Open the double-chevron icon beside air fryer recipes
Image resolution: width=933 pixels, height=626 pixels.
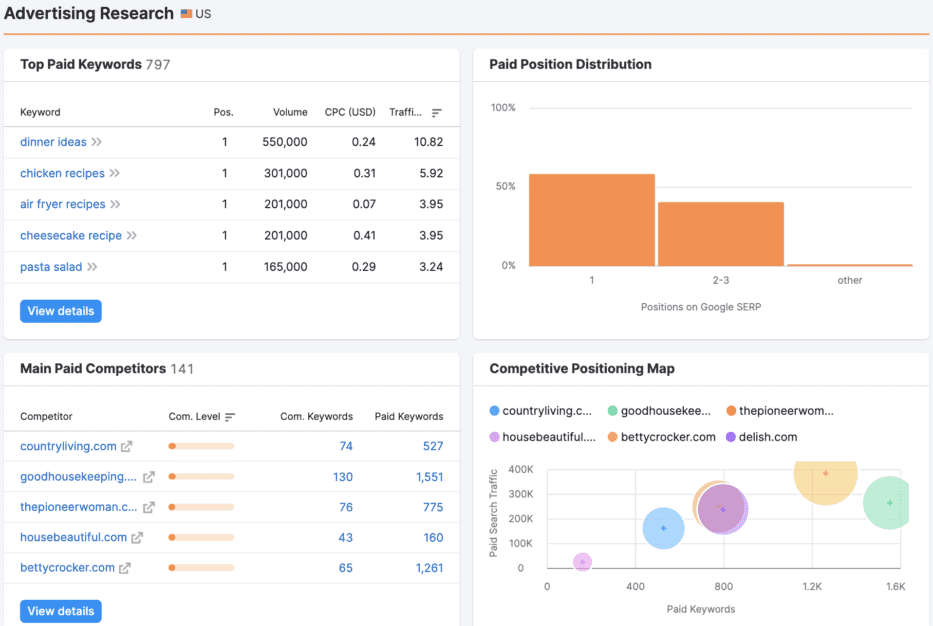[x=115, y=204]
